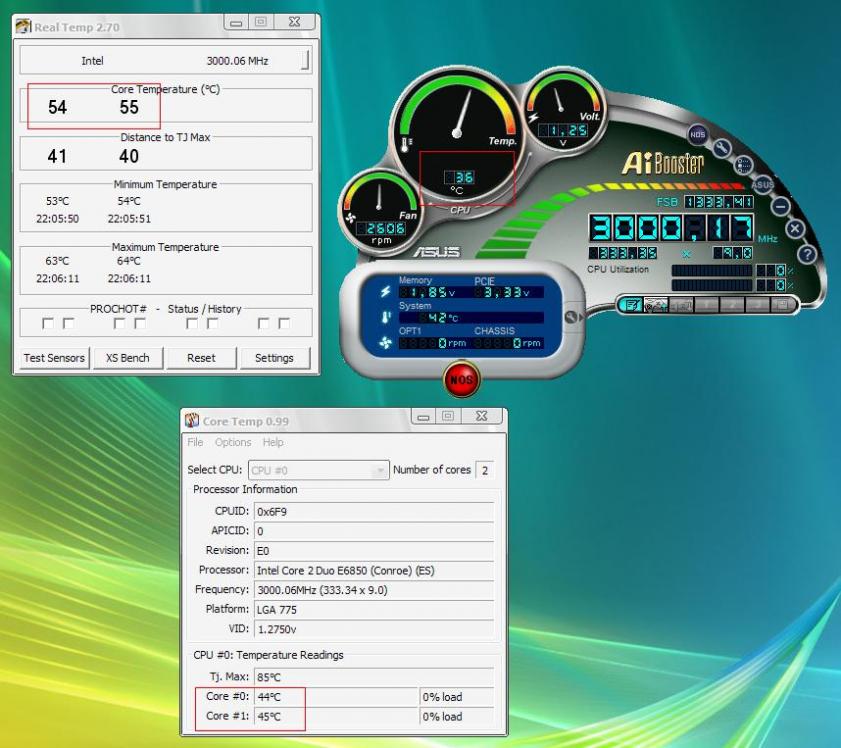Minimize the Real Temp 2.70 window

[x=235, y=22]
